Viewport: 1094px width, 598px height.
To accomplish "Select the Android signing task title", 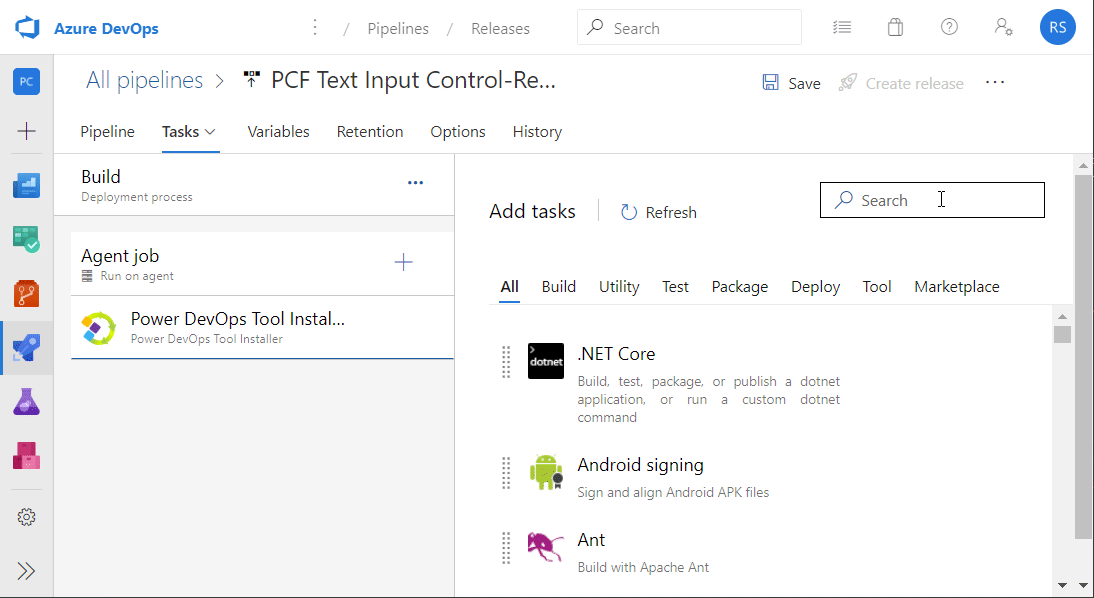I will (x=640, y=465).
